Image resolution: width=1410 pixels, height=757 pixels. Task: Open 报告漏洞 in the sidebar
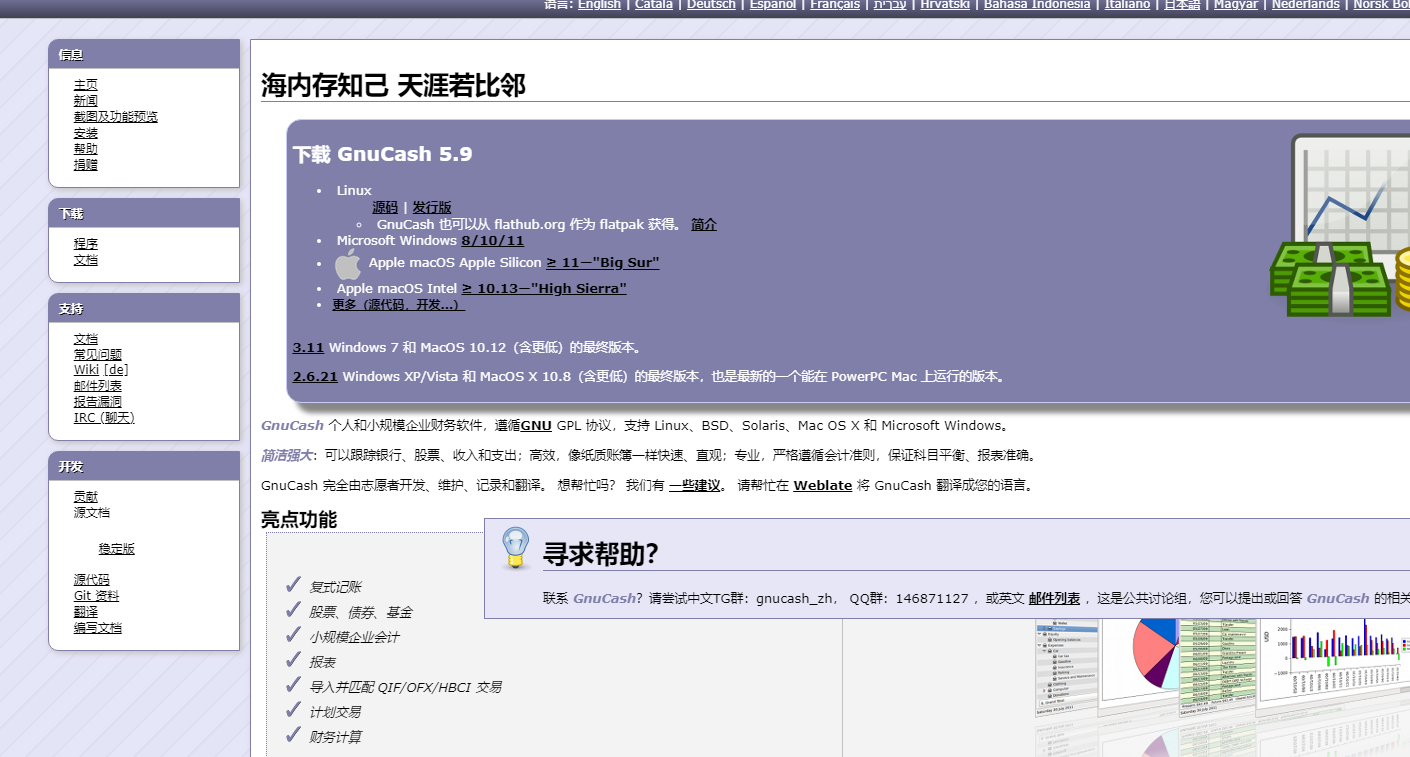pyautogui.click(x=98, y=402)
